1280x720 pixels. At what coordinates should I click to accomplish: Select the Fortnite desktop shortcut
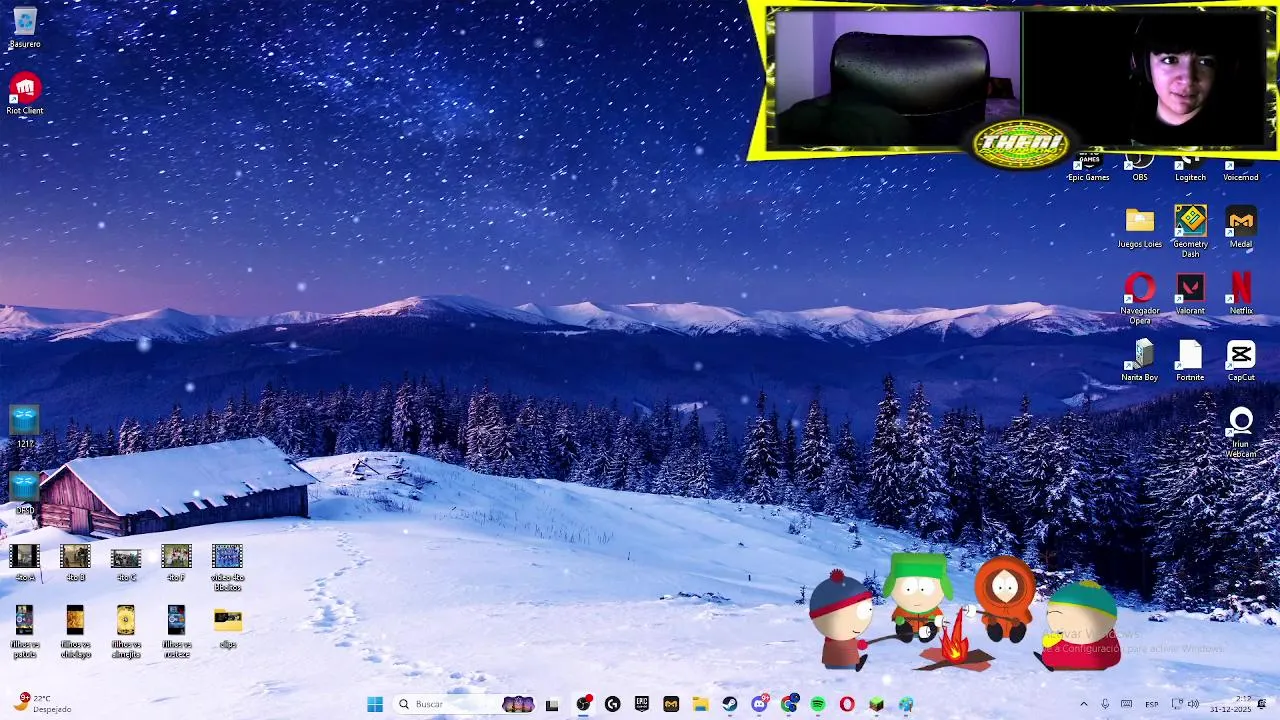point(1190,361)
